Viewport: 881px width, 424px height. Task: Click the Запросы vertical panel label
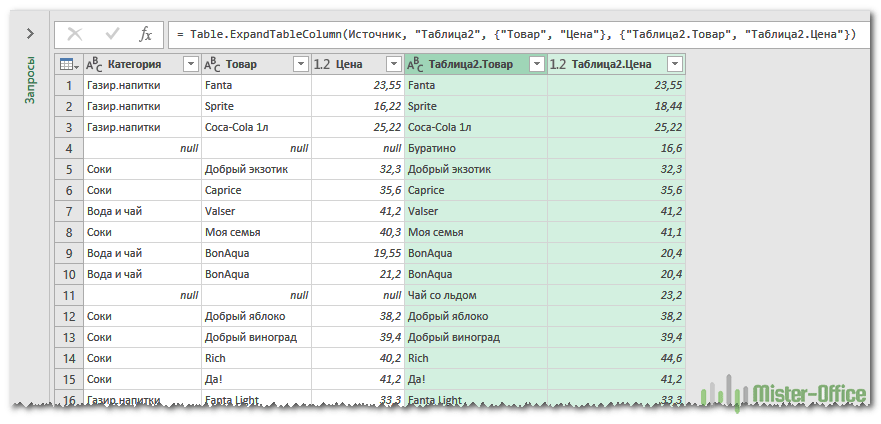[x=31, y=82]
